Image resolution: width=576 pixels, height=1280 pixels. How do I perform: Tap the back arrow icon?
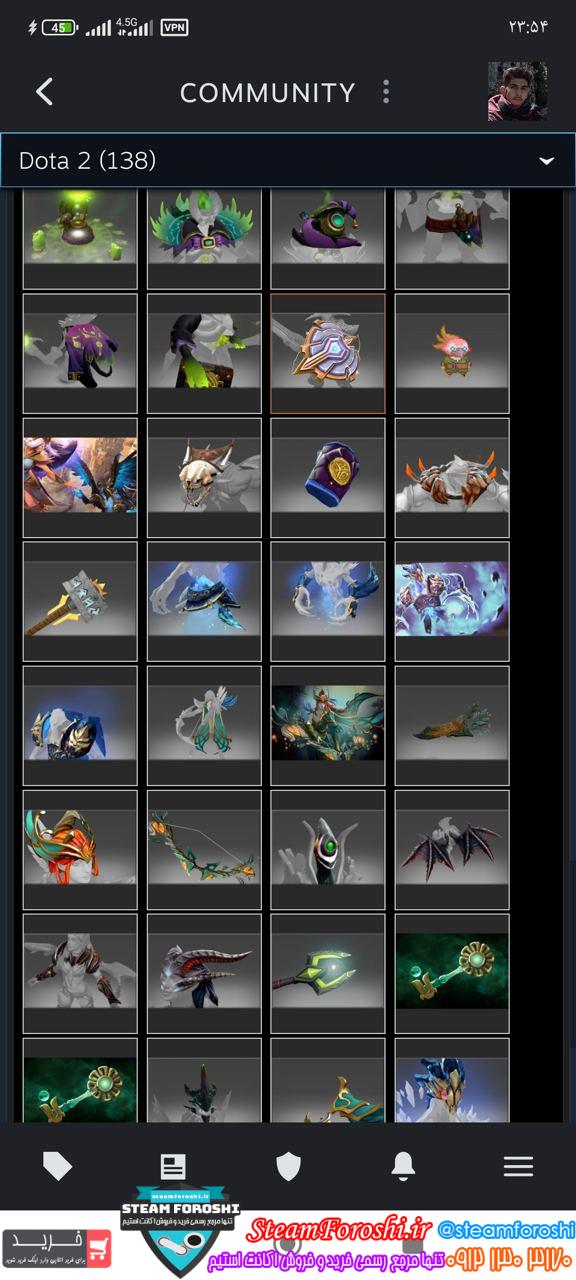coord(44,92)
